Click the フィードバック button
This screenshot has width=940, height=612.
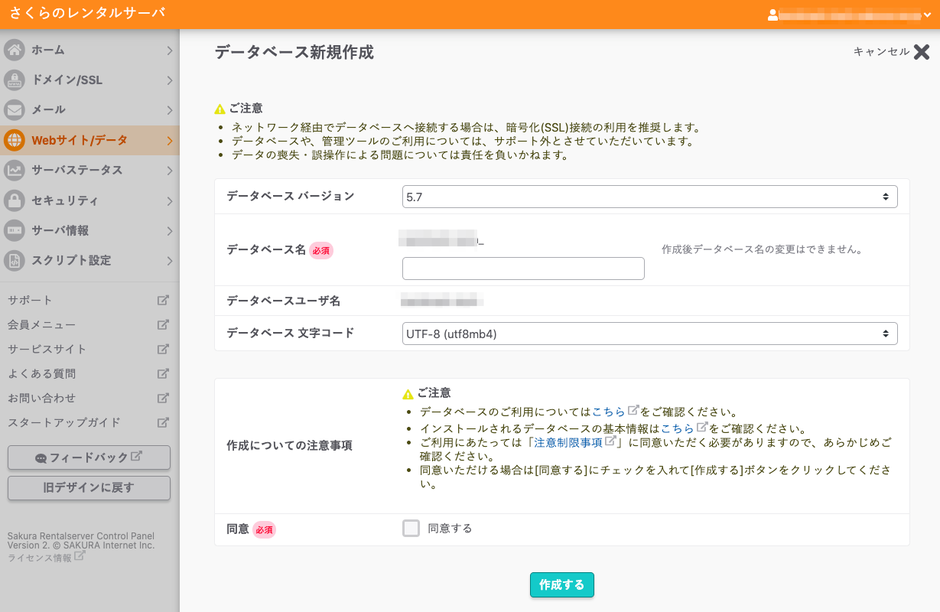[89, 458]
